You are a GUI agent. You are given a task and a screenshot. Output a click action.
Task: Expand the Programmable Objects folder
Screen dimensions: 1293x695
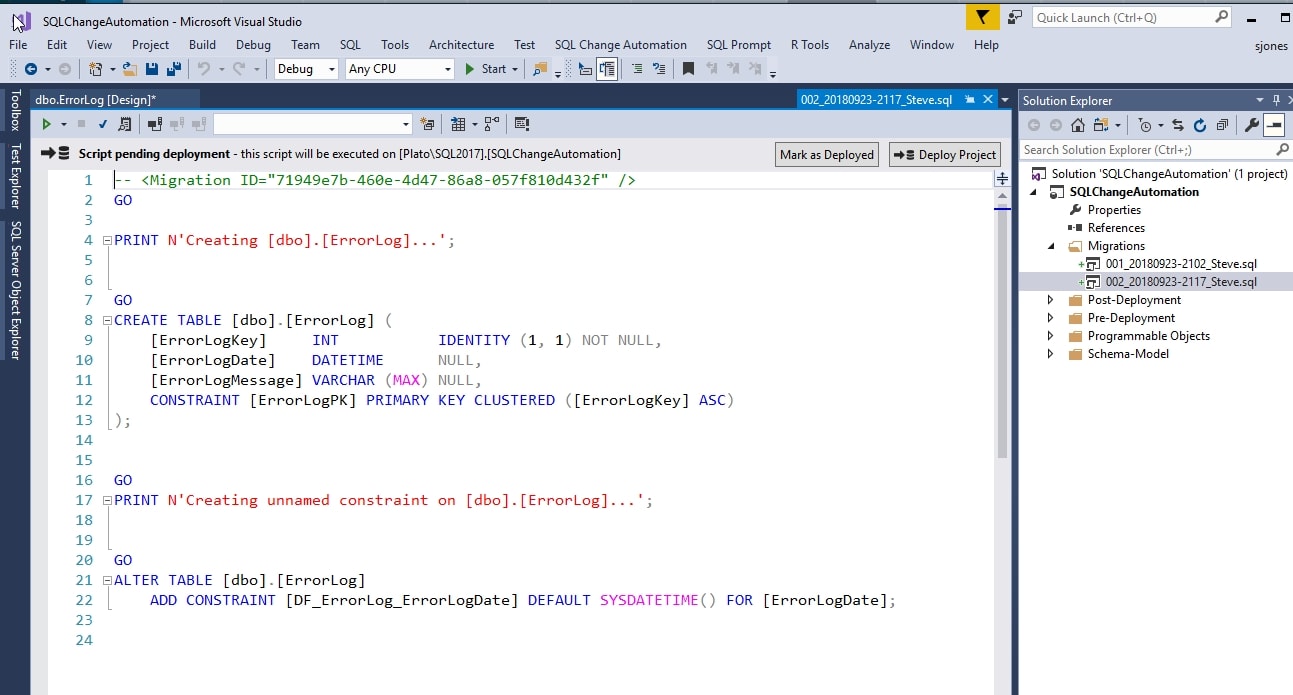pyautogui.click(x=1050, y=336)
